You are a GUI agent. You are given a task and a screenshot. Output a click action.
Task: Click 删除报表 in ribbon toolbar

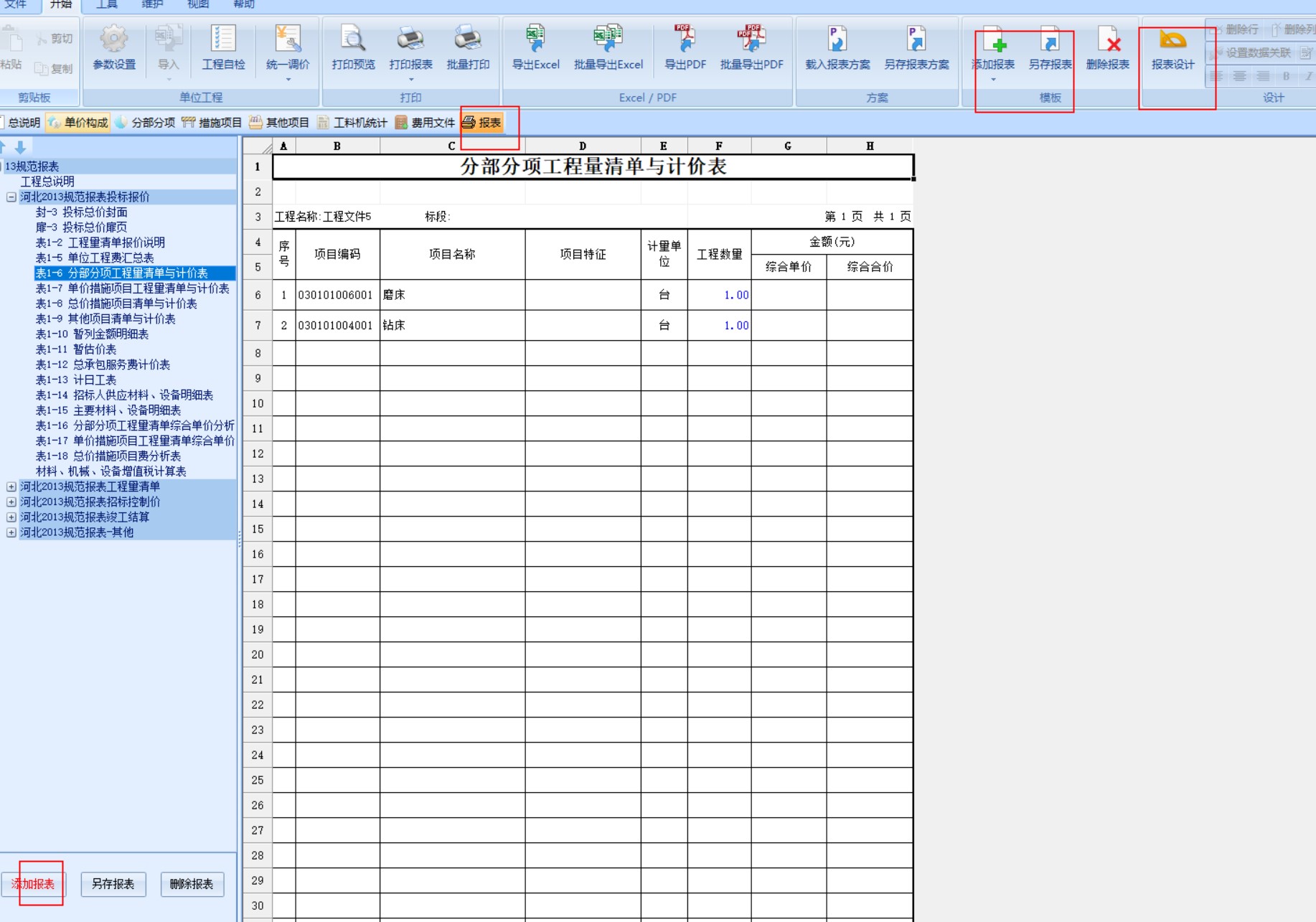[x=1107, y=49]
